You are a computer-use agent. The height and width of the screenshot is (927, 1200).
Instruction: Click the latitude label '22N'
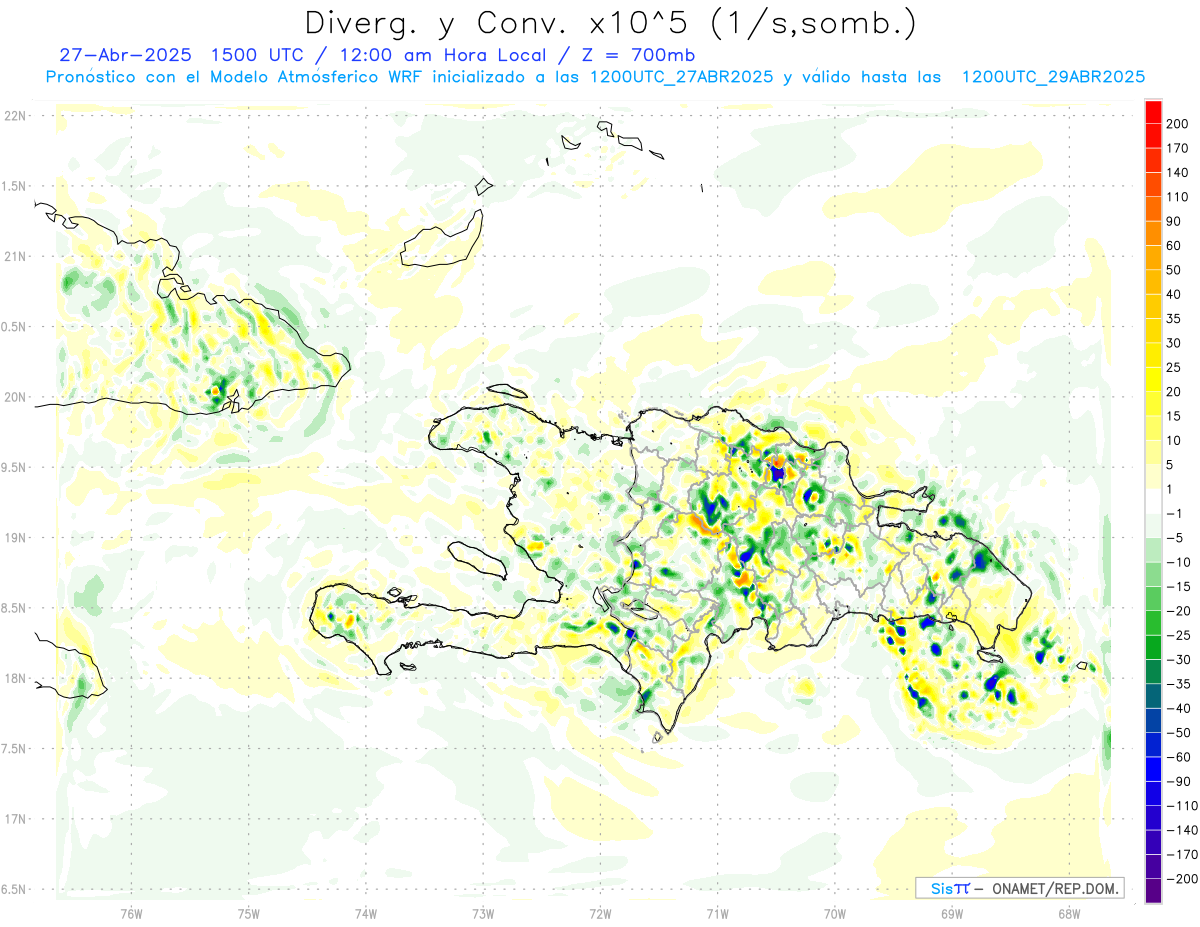pyautogui.click(x=16, y=116)
